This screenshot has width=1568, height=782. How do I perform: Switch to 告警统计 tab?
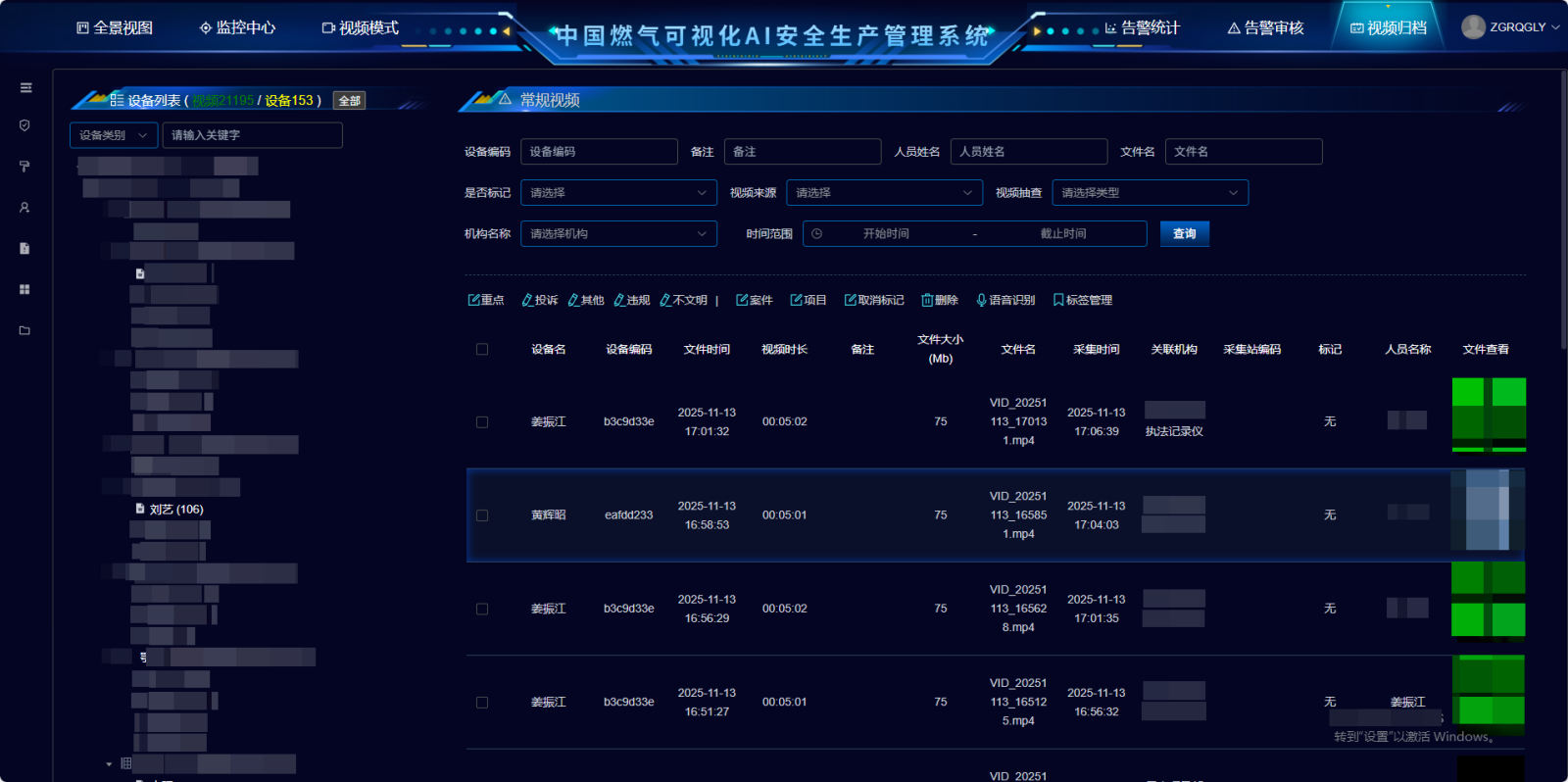pyautogui.click(x=1143, y=28)
